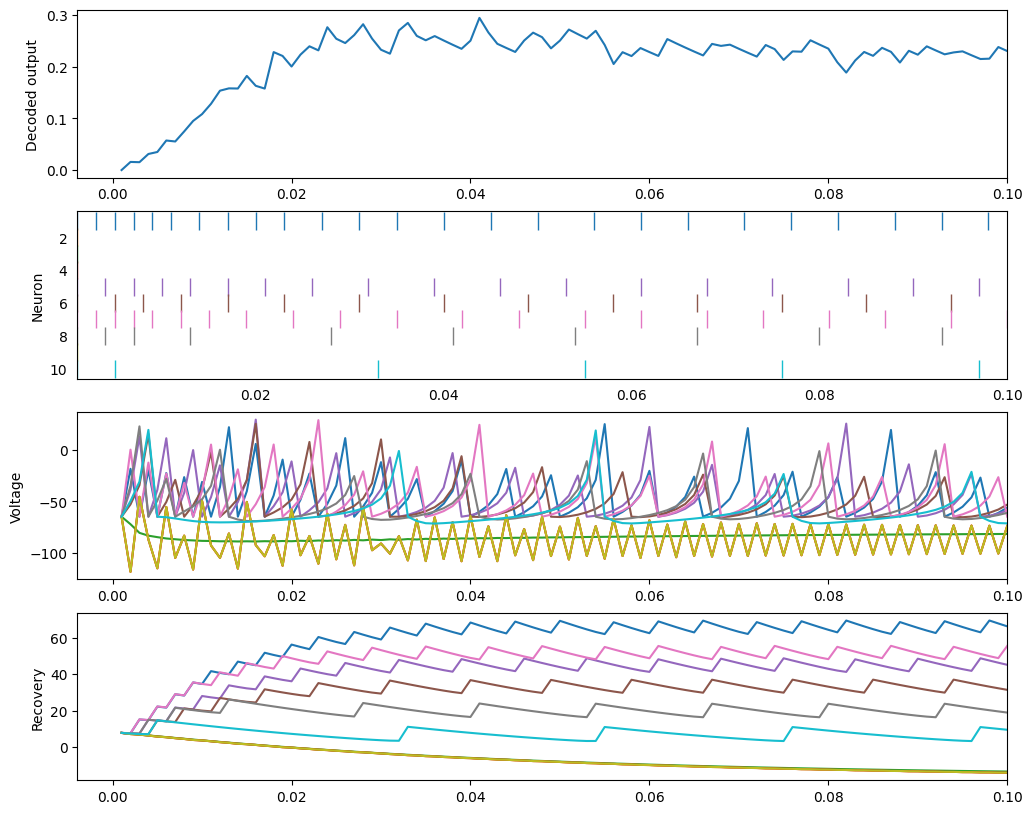Click x-tick 0.04 under the Decoded output plot
The image size is (1032, 814).
pyautogui.click(x=471, y=194)
